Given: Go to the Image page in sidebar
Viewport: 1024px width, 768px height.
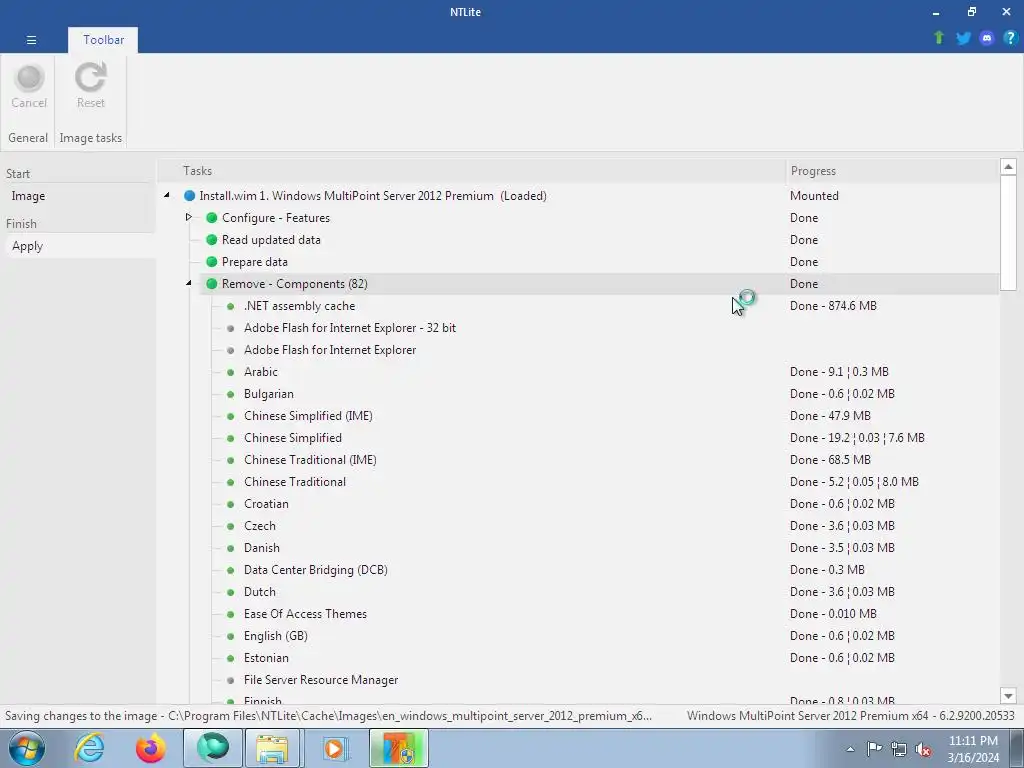Looking at the screenshot, I should pyautogui.click(x=28, y=196).
